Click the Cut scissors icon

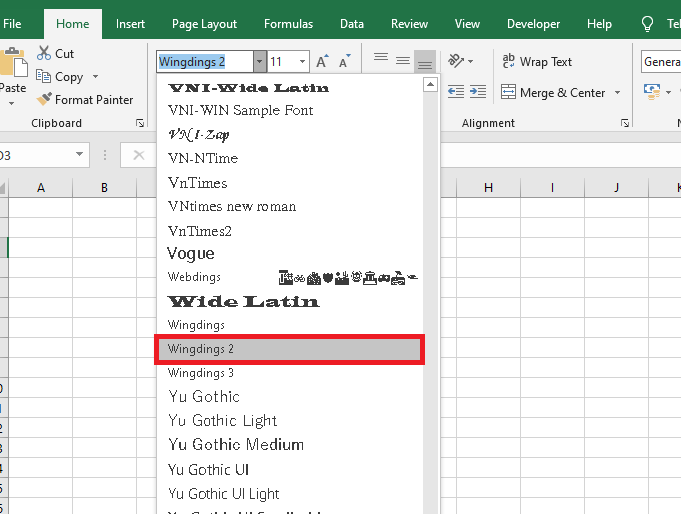point(45,54)
